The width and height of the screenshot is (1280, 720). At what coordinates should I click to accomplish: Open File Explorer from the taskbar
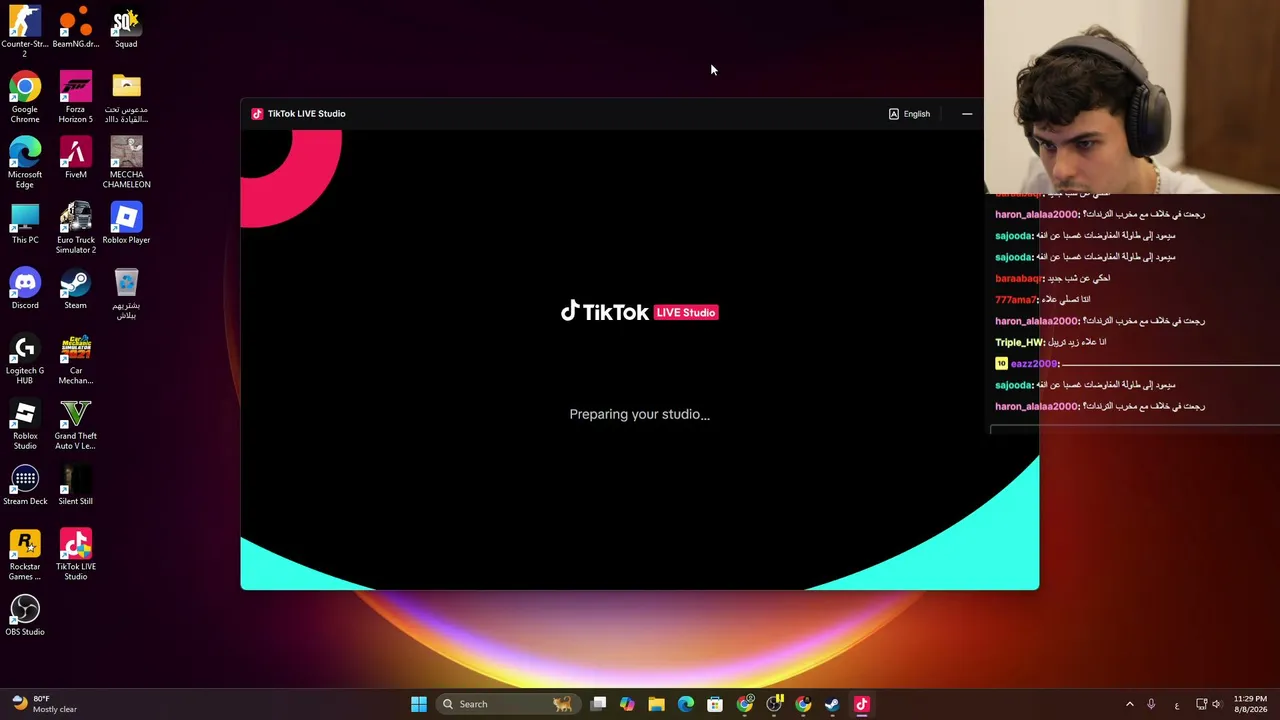pyautogui.click(x=656, y=704)
